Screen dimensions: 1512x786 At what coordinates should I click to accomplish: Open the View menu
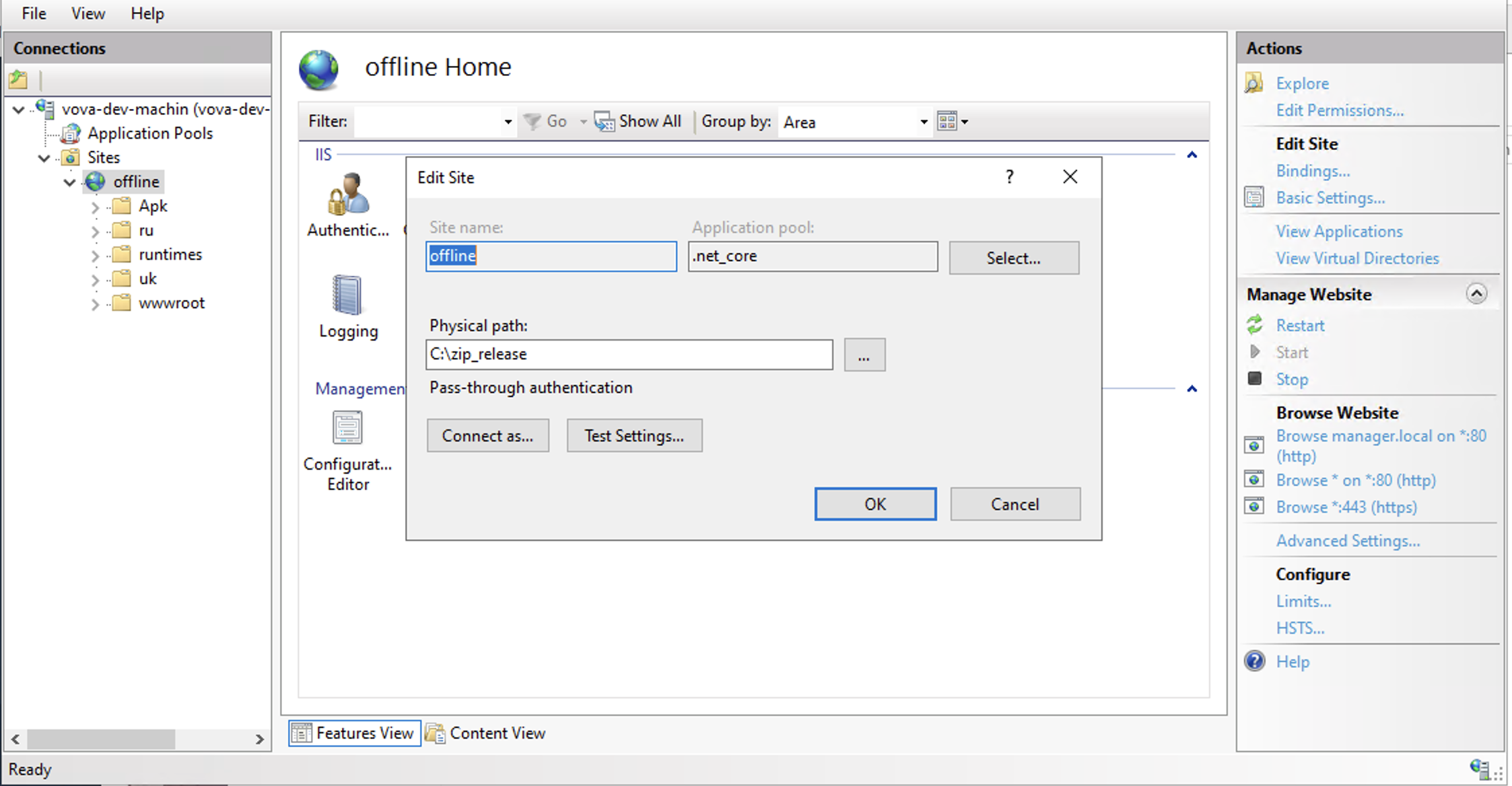[x=88, y=13]
